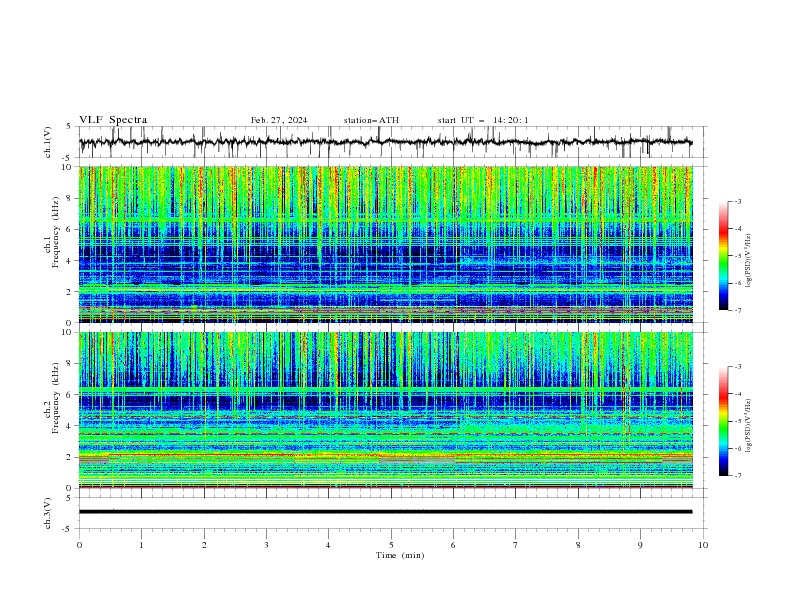Click the "-5" volt tick of ch.3(V) axis
The image size is (792, 612).
[x=68, y=529]
